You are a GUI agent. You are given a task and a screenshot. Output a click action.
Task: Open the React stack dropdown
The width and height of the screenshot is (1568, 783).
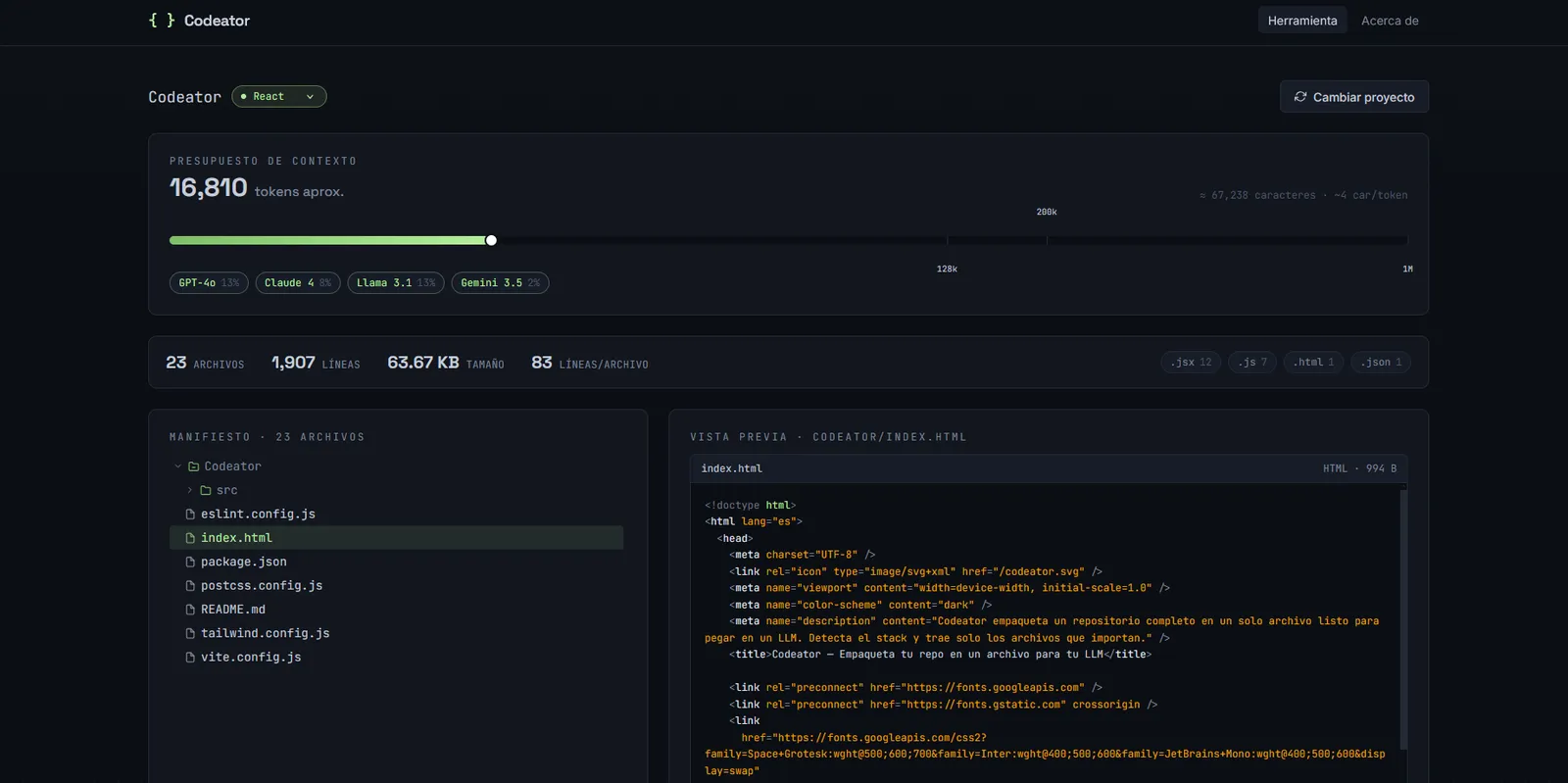tap(279, 96)
